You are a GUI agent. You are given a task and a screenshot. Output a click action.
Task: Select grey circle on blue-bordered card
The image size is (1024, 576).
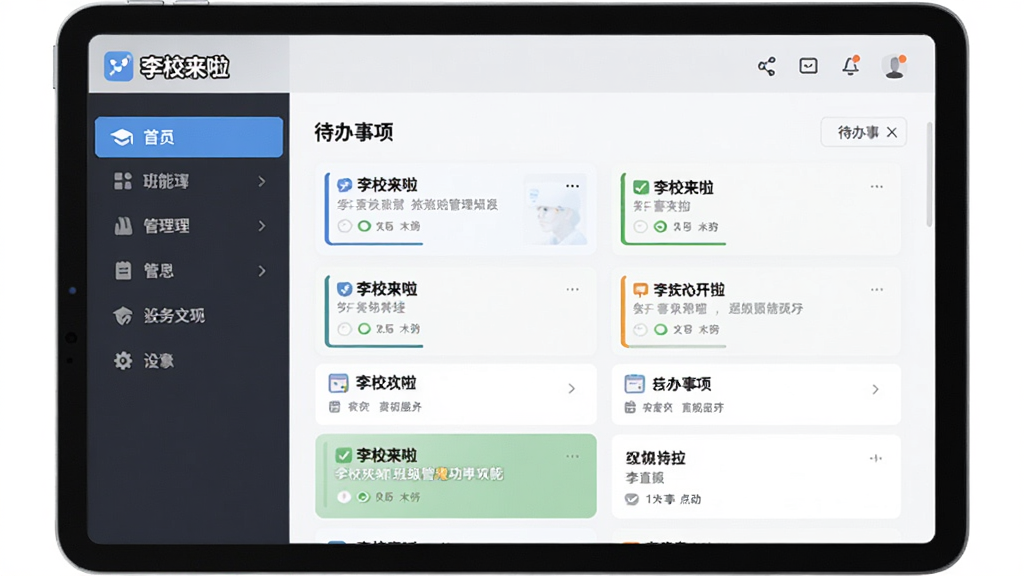345,226
